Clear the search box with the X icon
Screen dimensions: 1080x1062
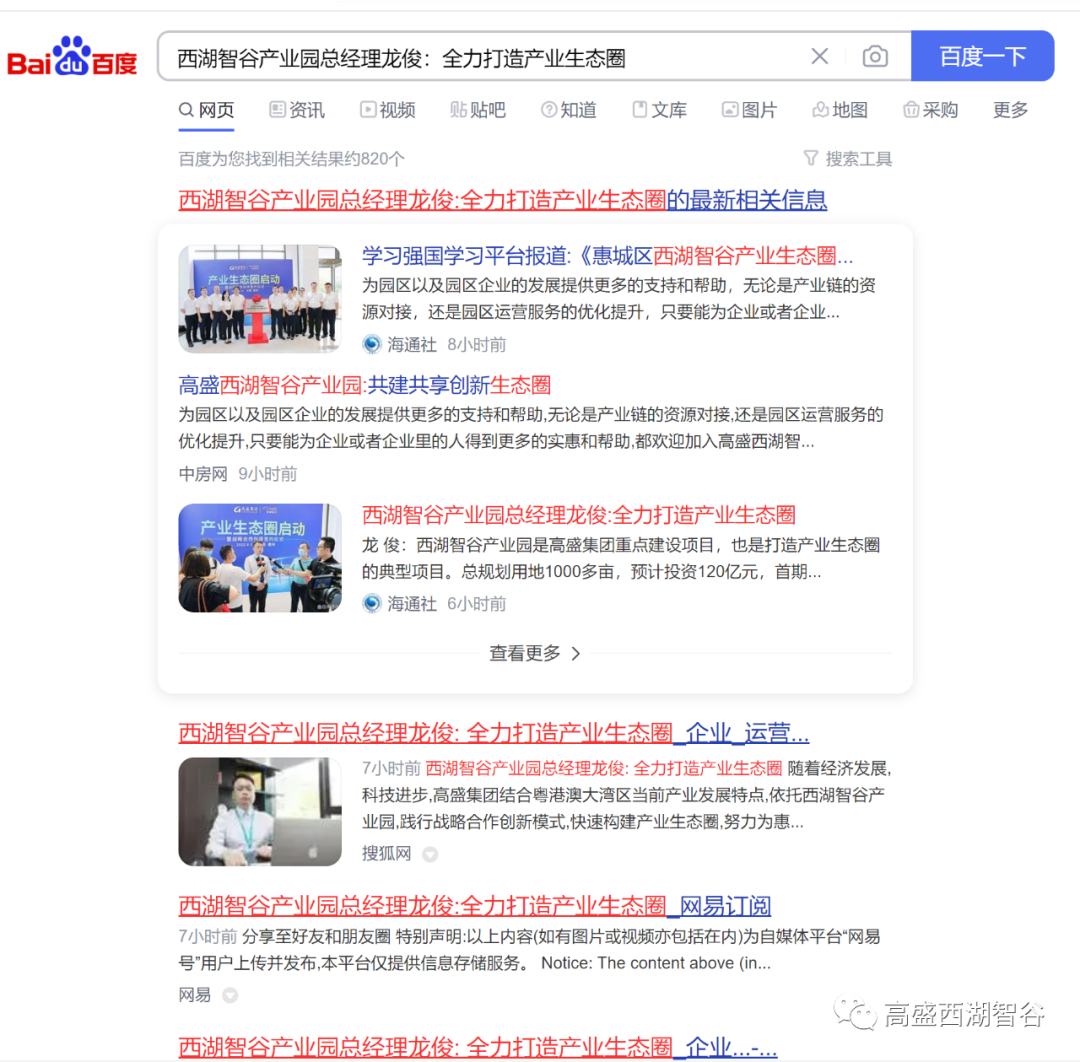click(x=820, y=57)
